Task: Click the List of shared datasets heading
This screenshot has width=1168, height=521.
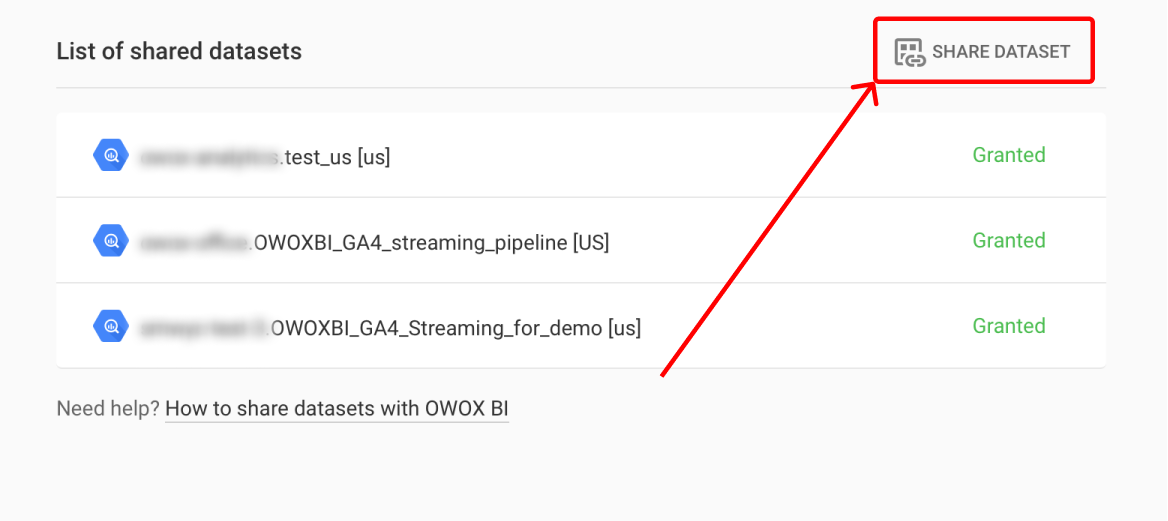Action: tap(179, 51)
